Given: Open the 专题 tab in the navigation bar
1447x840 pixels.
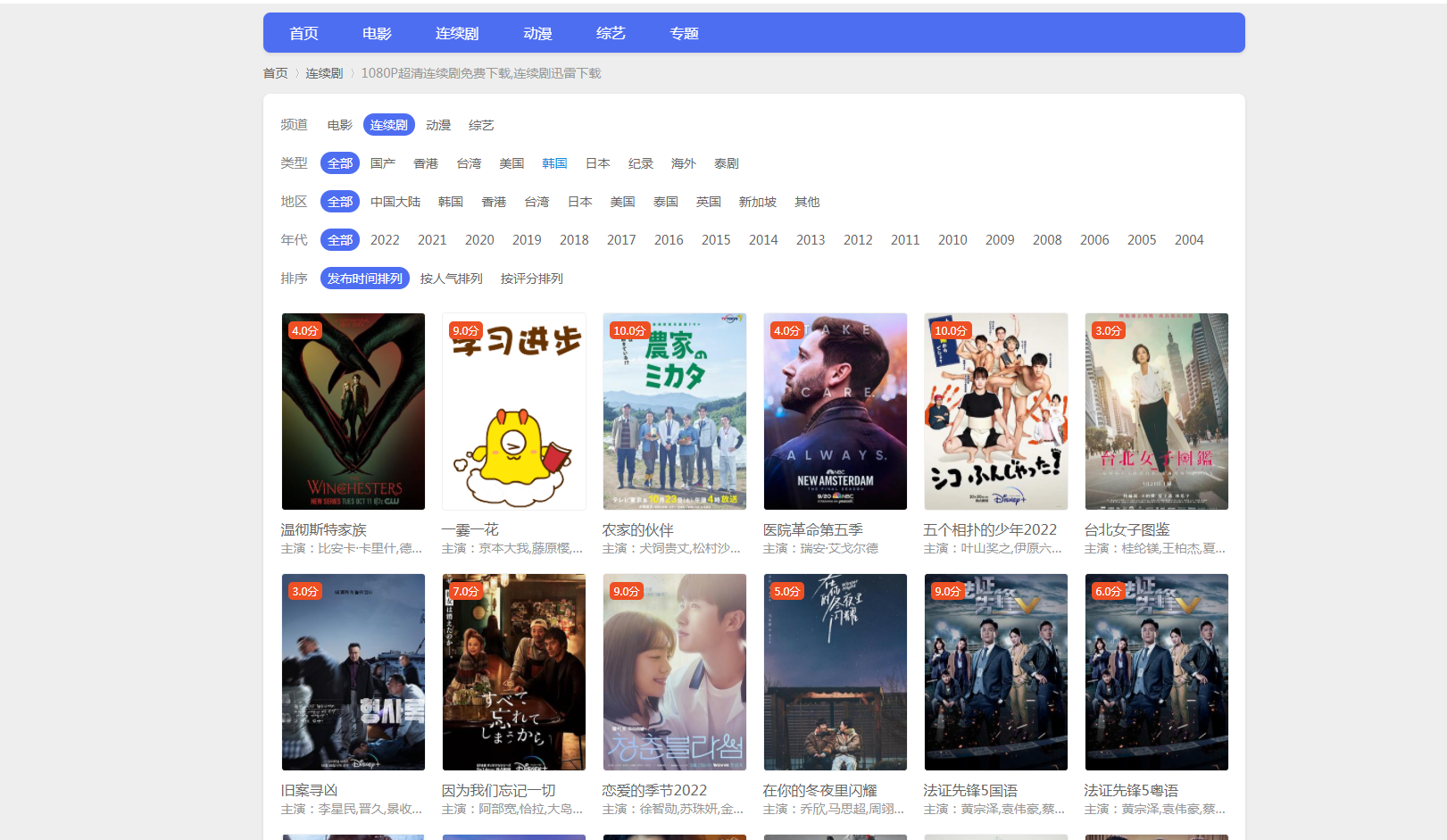Looking at the screenshot, I should pyautogui.click(x=684, y=33).
